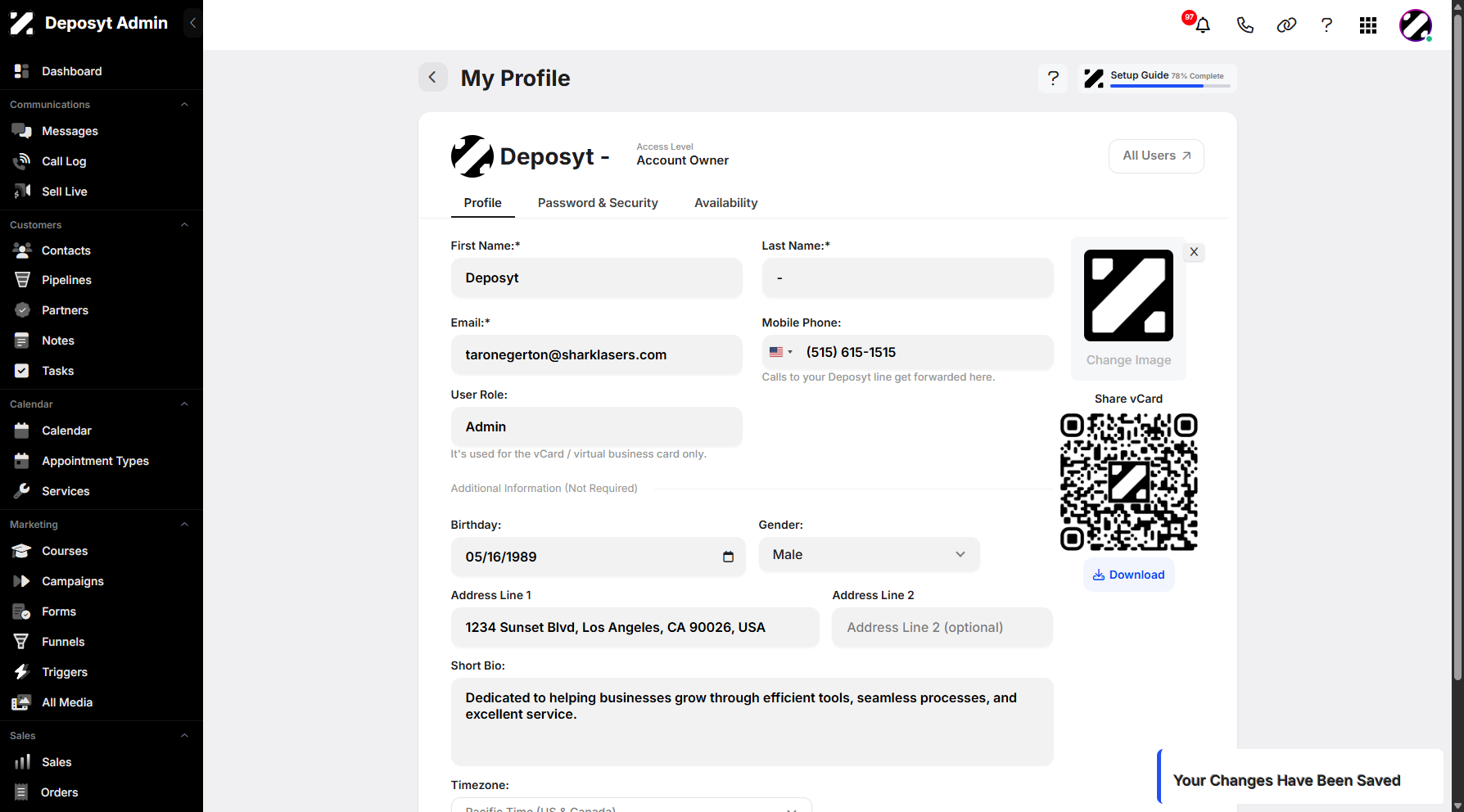
Task: Open the notifications bell icon
Action: 1202,25
